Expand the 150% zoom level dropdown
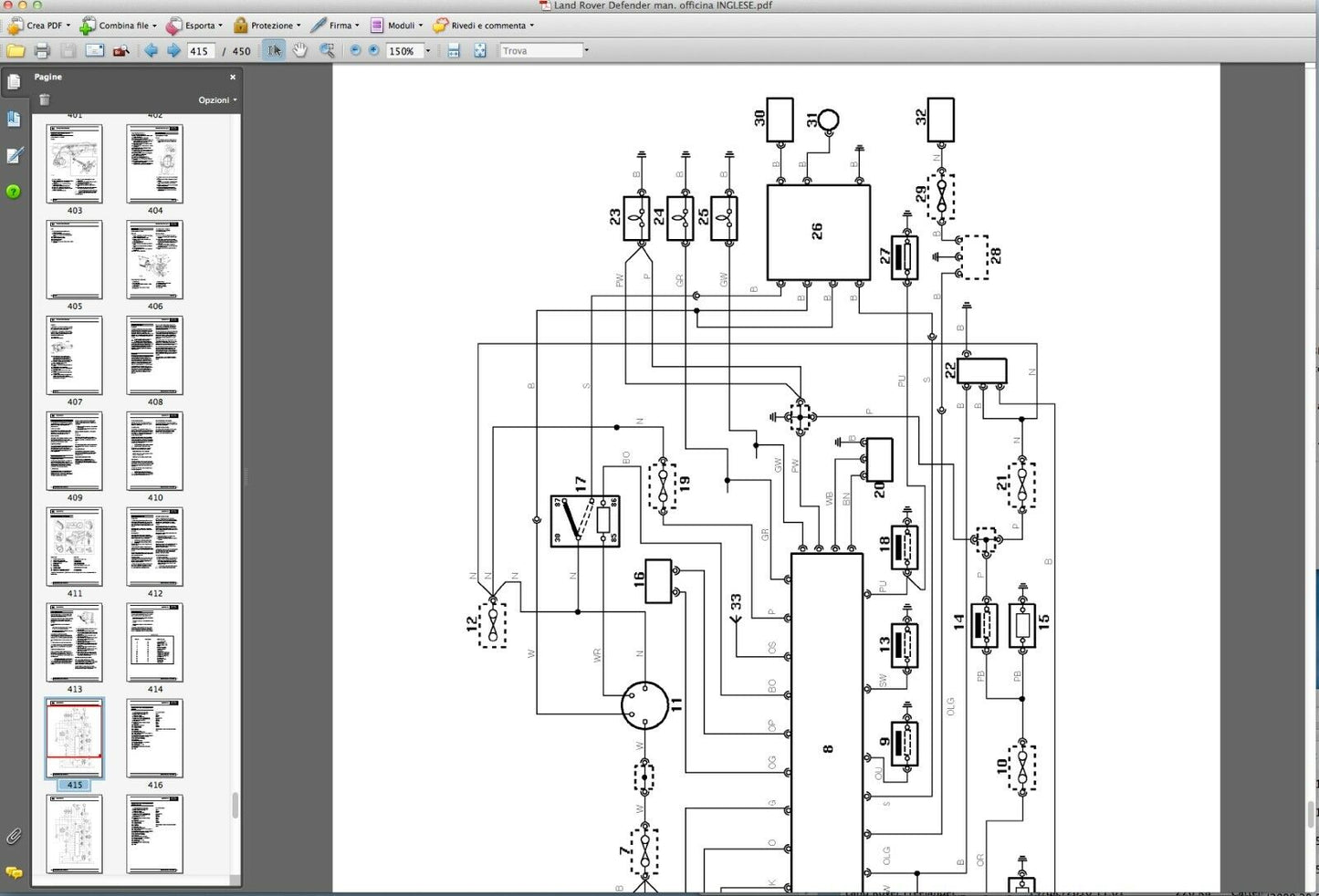Image resolution: width=1319 pixels, height=896 pixels. coord(428,51)
